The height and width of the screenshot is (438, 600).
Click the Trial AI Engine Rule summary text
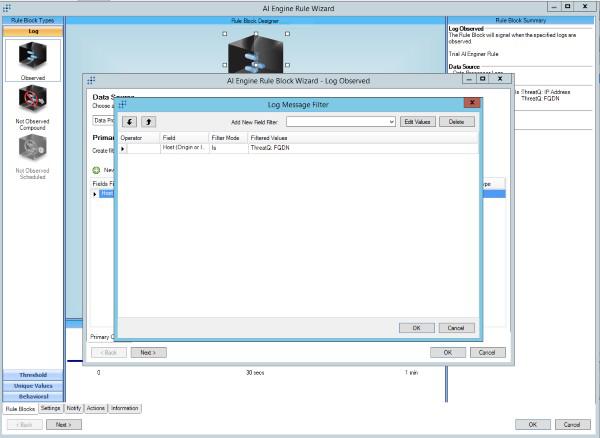pos(473,54)
